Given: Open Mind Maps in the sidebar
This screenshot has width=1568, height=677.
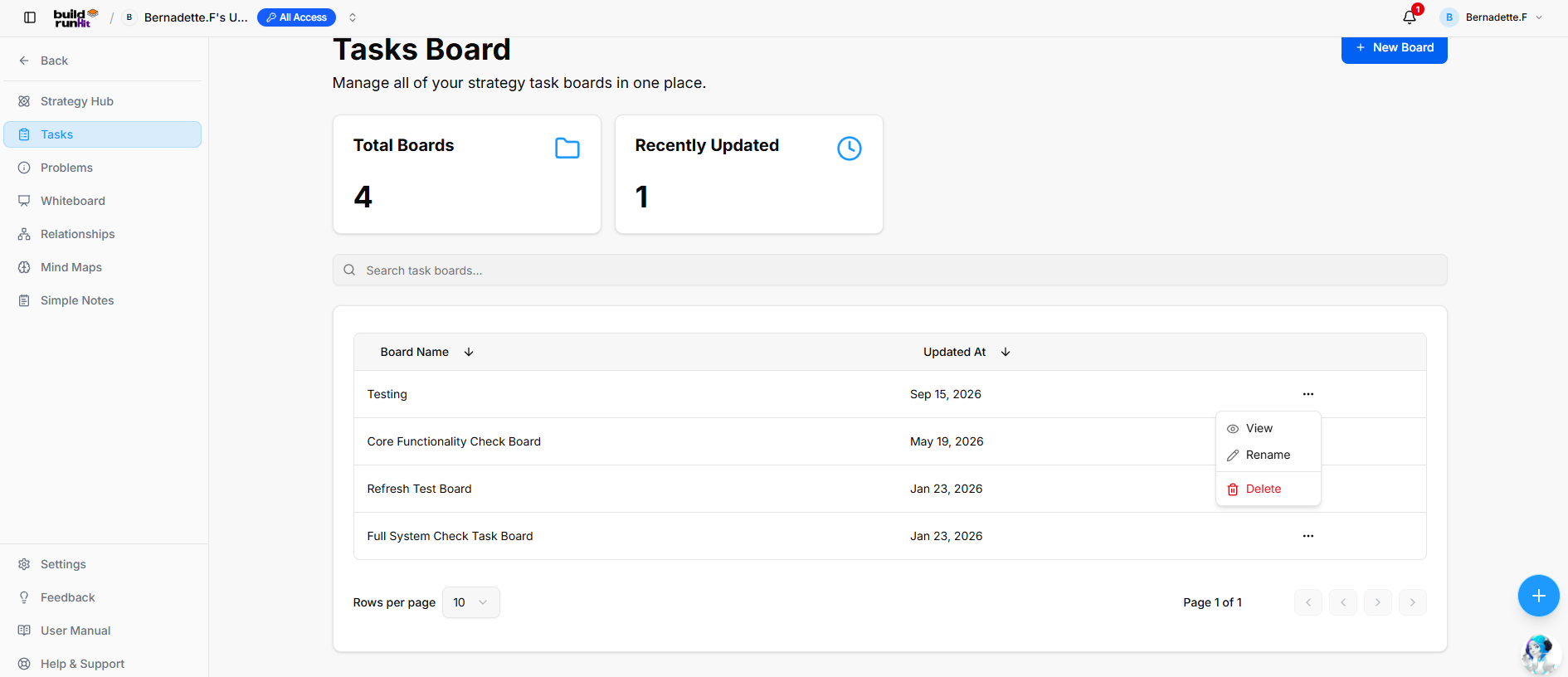Looking at the screenshot, I should click(103, 267).
